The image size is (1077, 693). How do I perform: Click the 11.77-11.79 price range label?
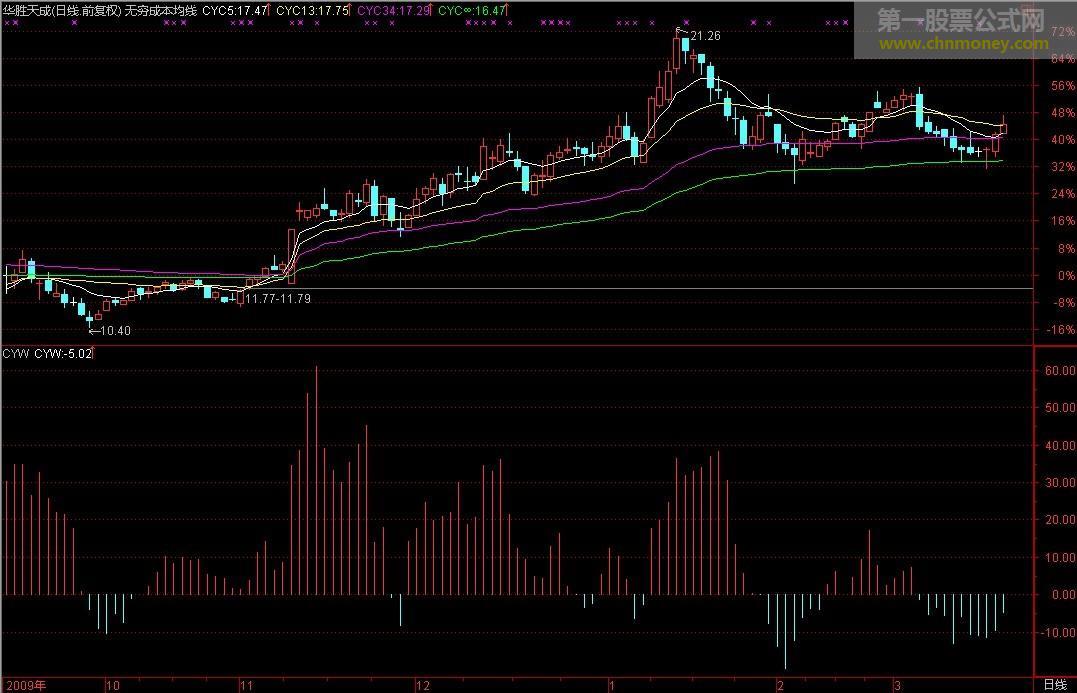(x=278, y=299)
